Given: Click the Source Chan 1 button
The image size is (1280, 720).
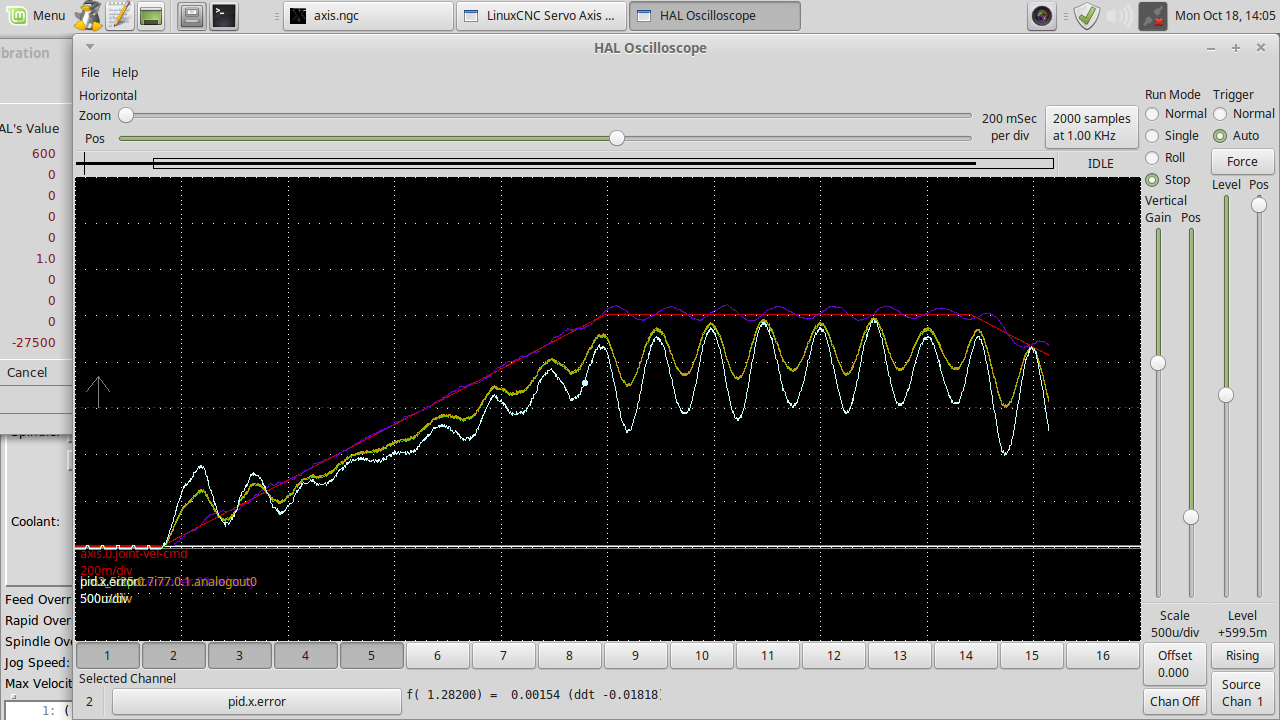Looking at the screenshot, I should click(x=1242, y=693).
